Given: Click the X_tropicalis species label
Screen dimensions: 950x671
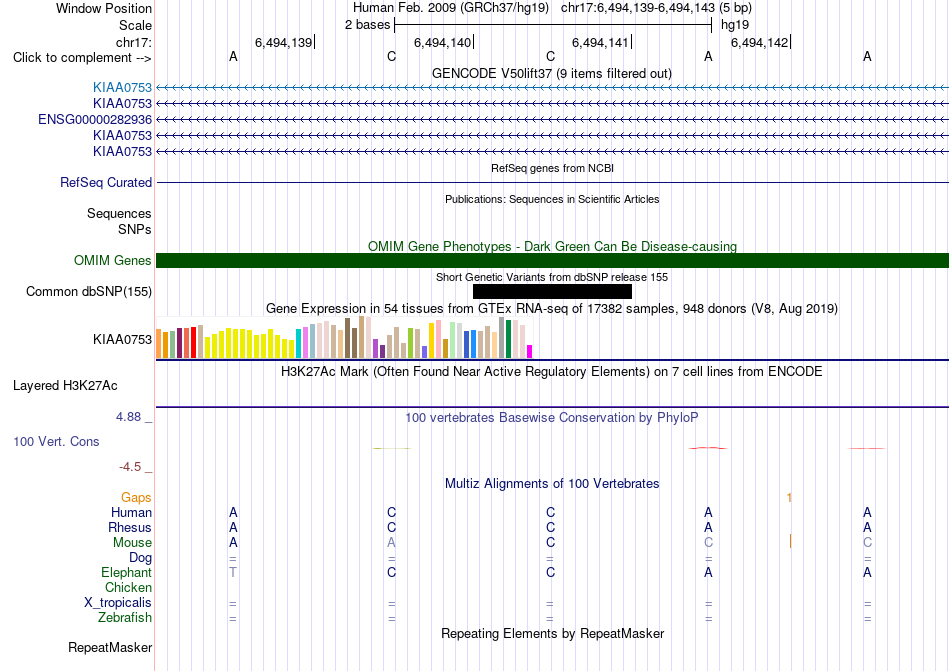Looking at the screenshot, I should (118, 603).
